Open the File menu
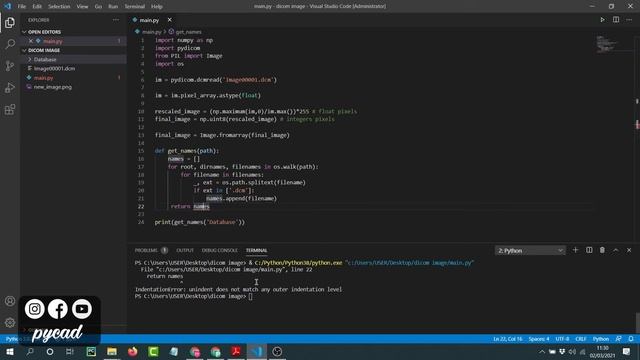640x360 pixels. [22, 6]
